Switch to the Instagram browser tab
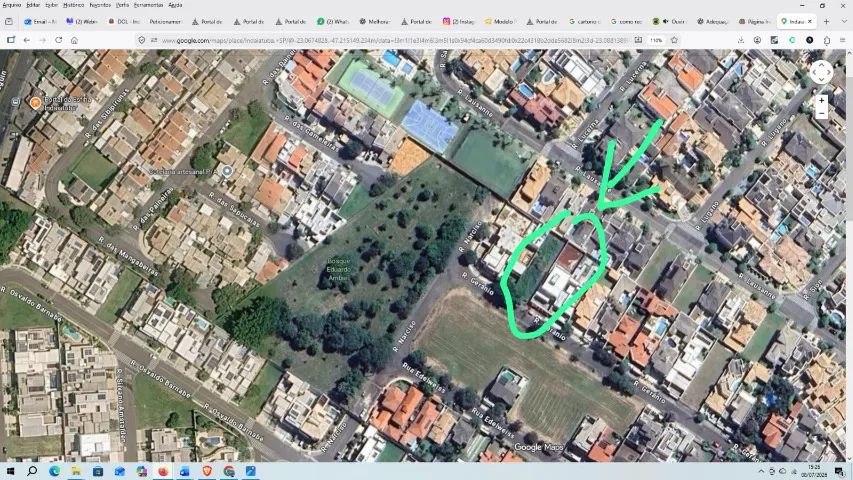 tap(459, 22)
